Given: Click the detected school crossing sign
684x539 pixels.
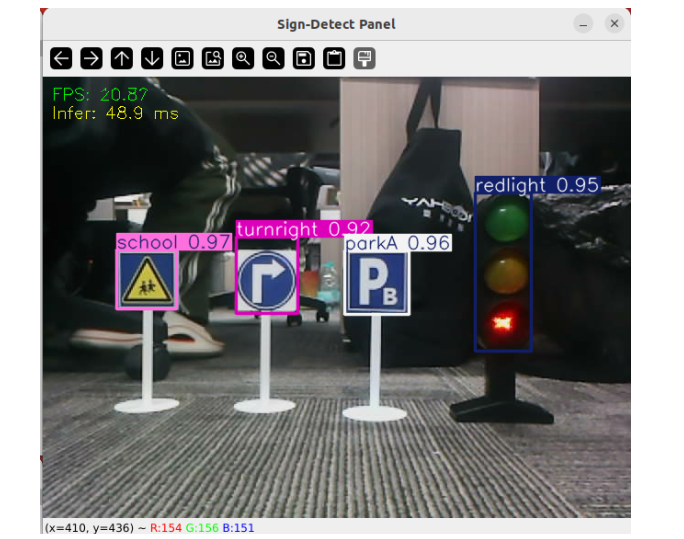Looking at the screenshot, I should [147, 280].
